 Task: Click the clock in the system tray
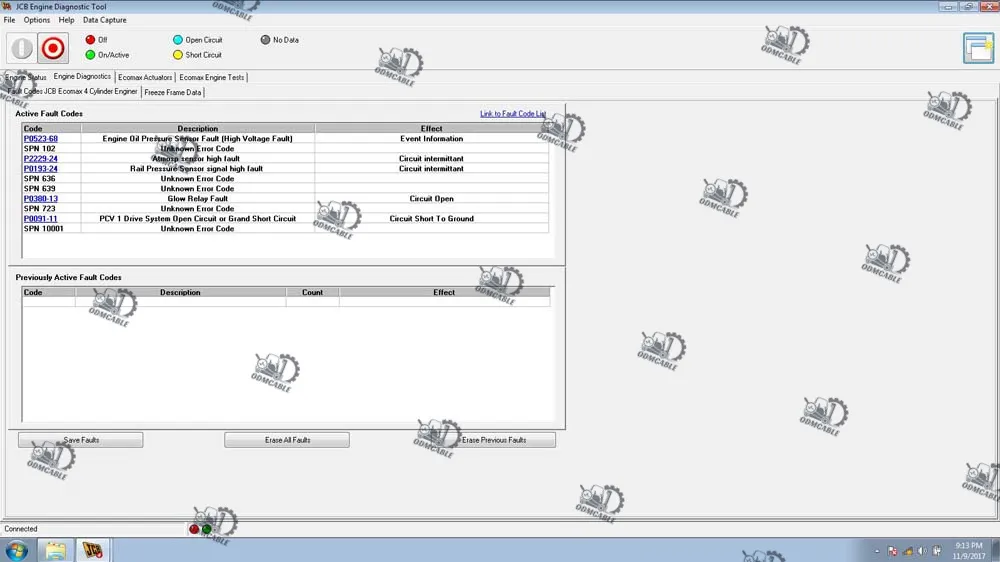969,551
